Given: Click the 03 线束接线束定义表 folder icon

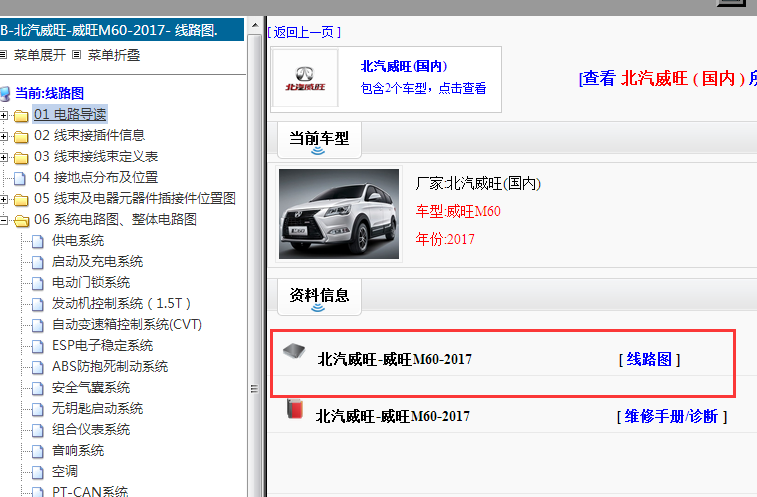Looking at the screenshot, I should [21, 158].
